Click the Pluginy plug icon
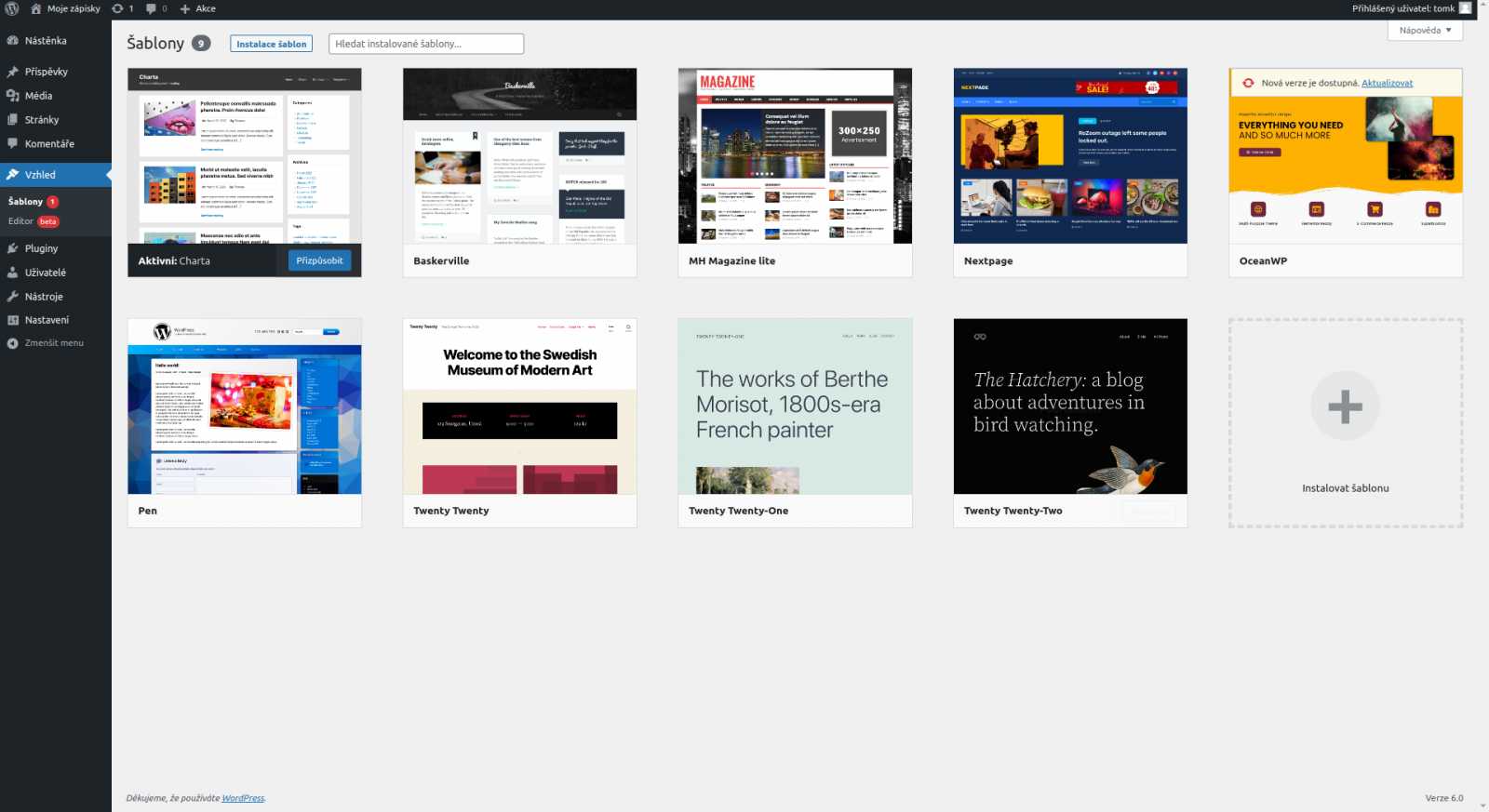This screenshot has width=1489, height=812. [x=12, y=248]
